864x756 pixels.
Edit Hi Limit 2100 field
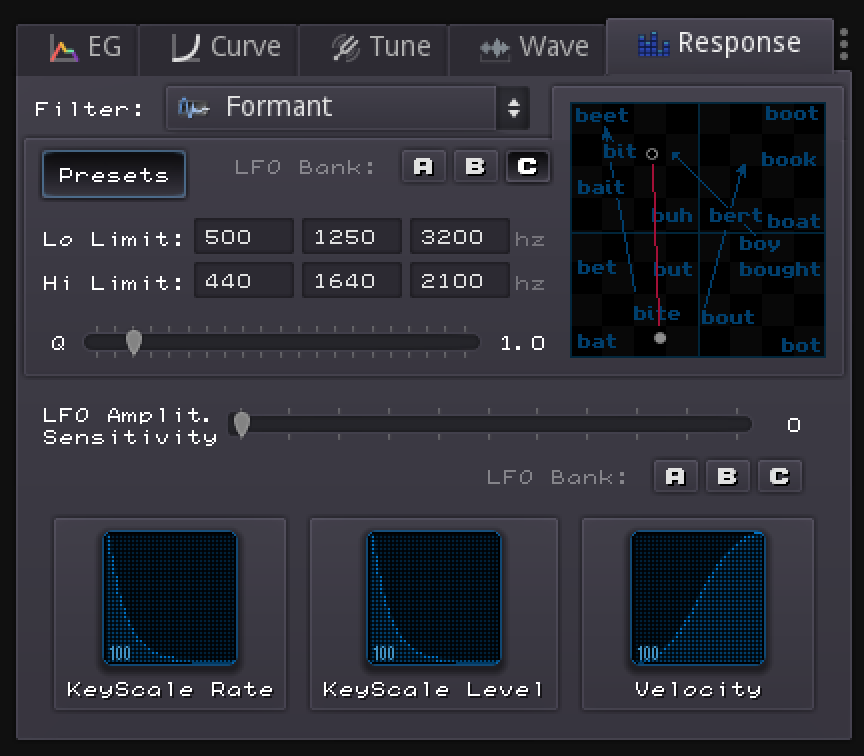pyautogui.click(x=460, y=280)
